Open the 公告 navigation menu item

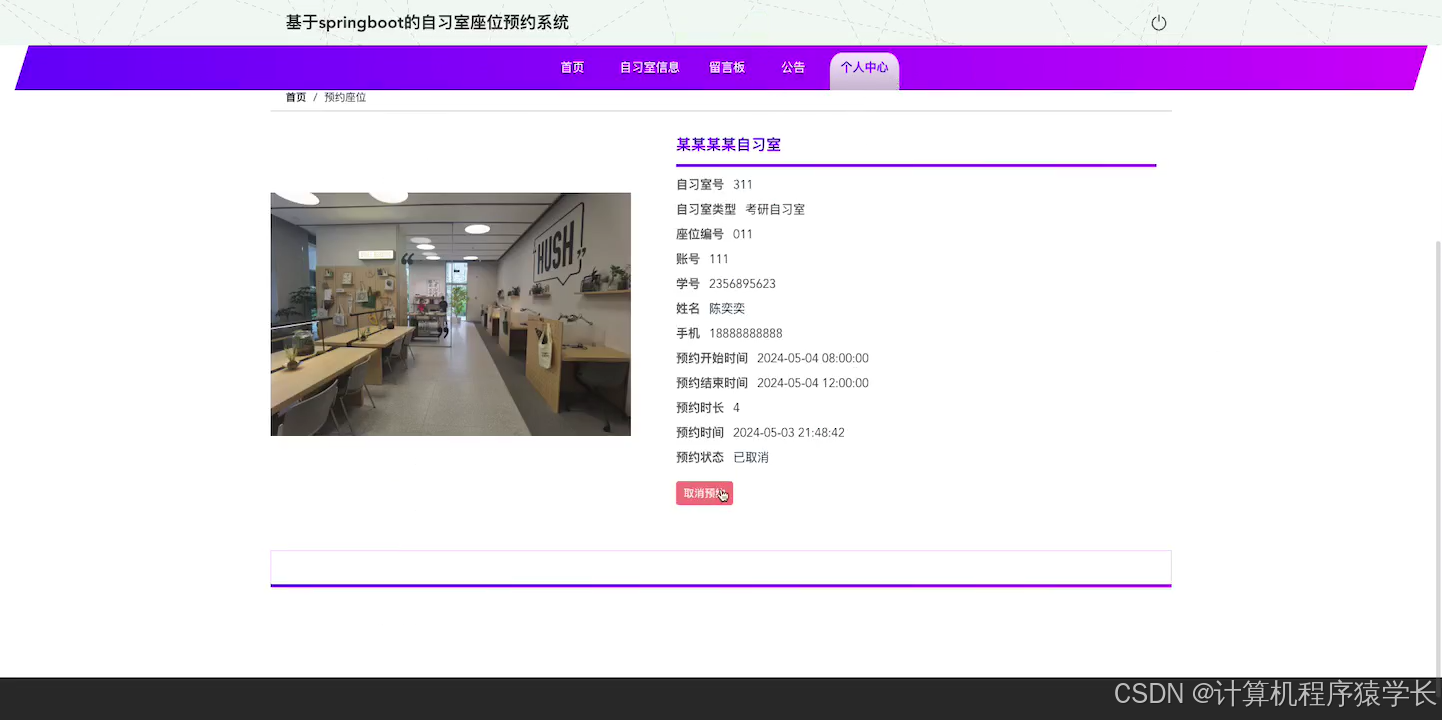coord(793,67)
